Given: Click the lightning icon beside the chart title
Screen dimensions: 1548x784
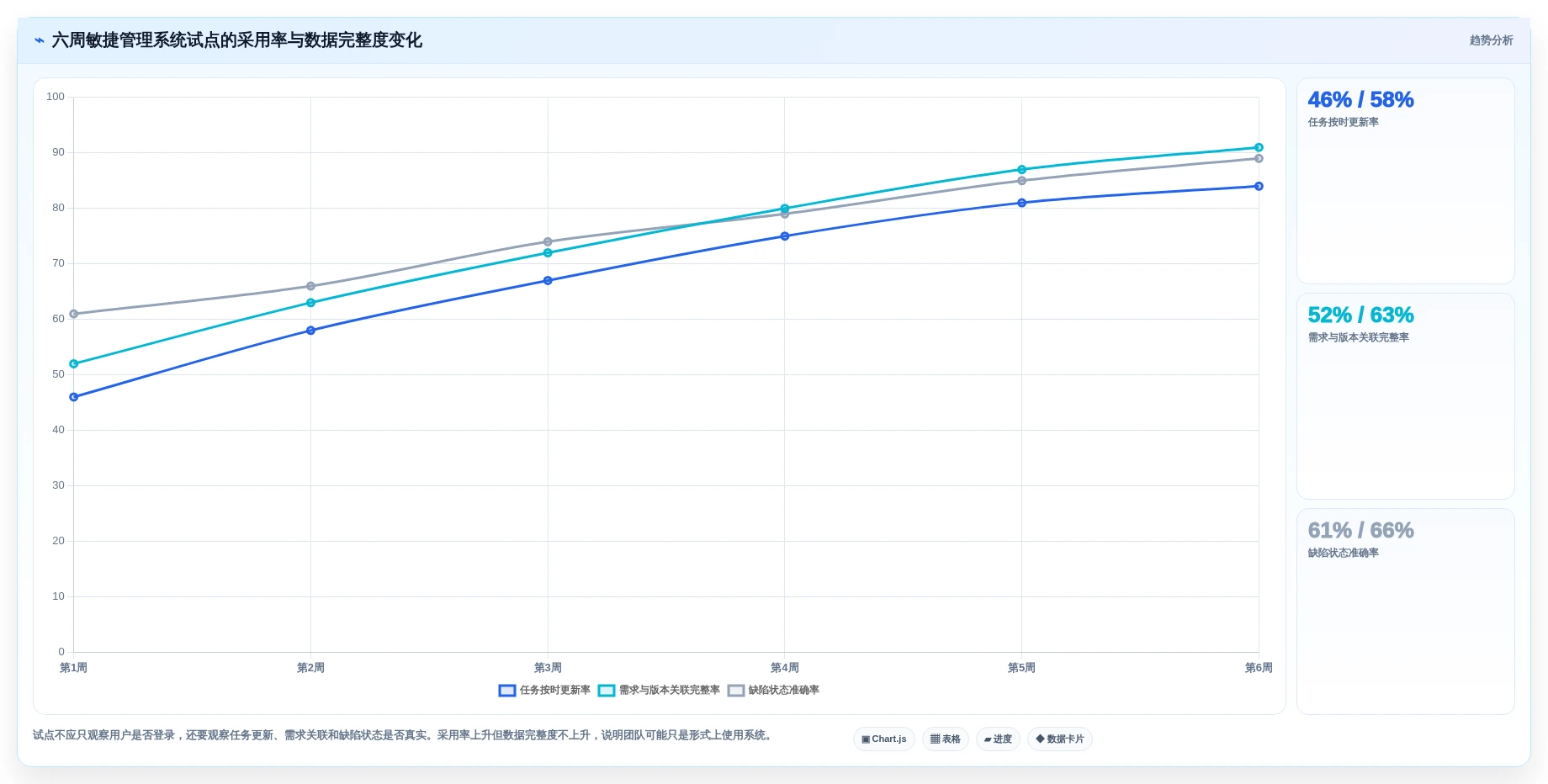Looking at the screenshot, I should click(x=39, y=40).
